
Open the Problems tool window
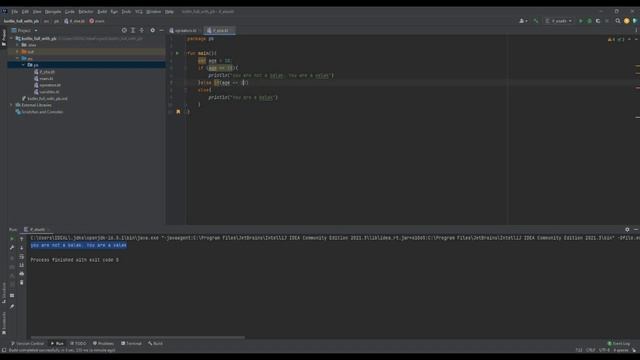pyautogui.click(x=104, y=344)
